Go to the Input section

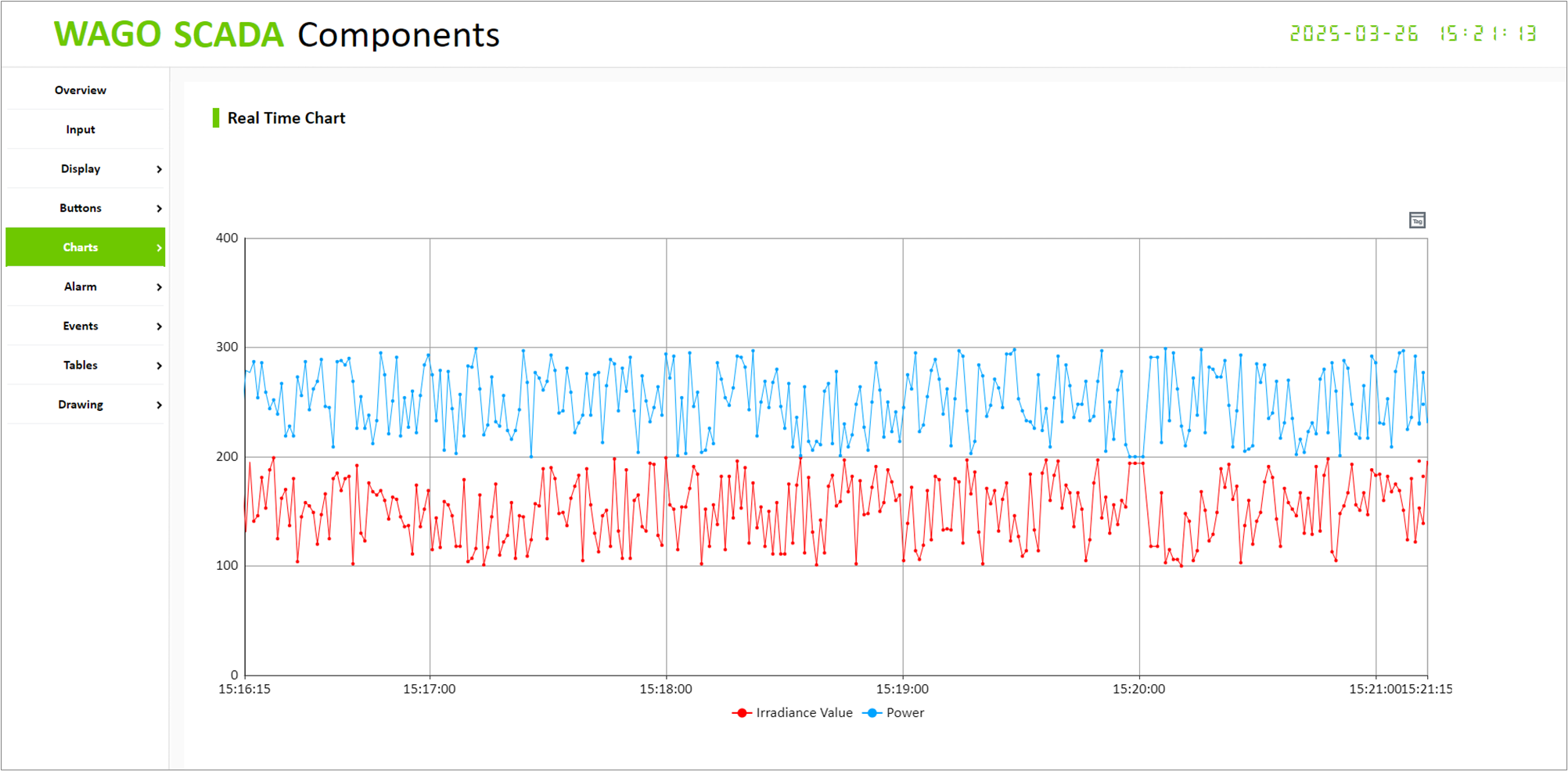81,129
